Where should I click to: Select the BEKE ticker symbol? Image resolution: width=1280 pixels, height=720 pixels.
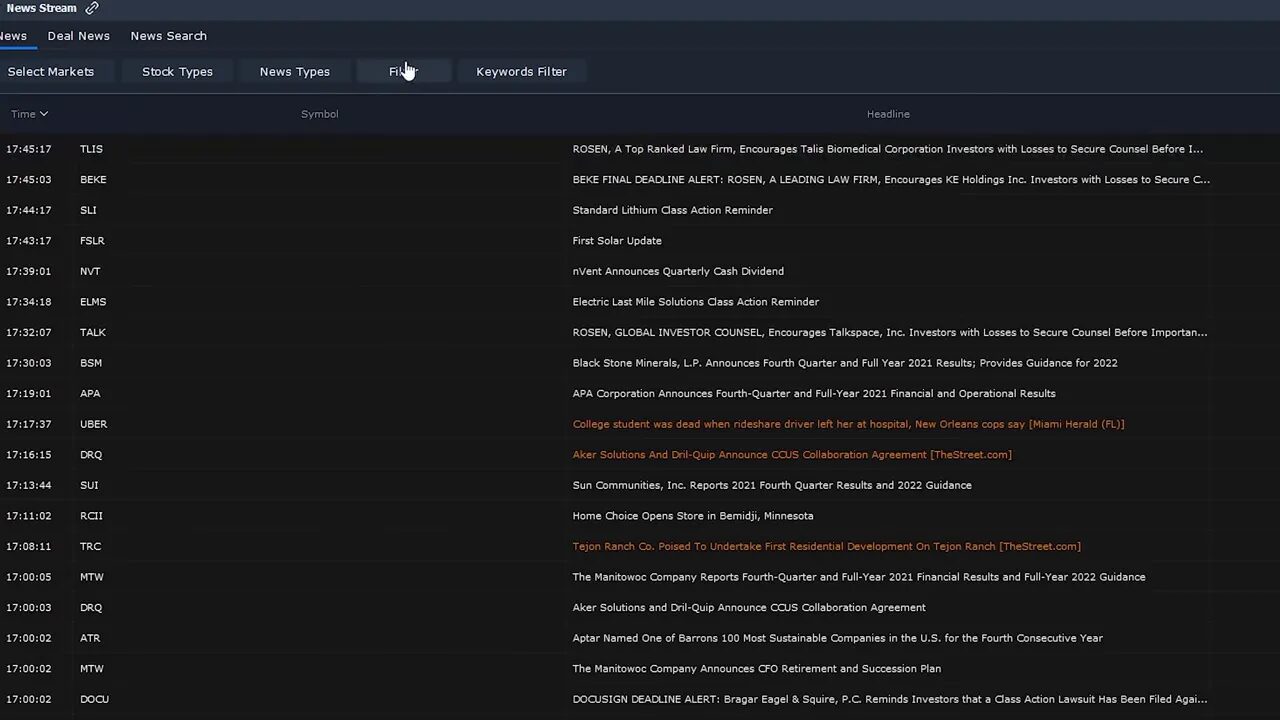[93, 179]
